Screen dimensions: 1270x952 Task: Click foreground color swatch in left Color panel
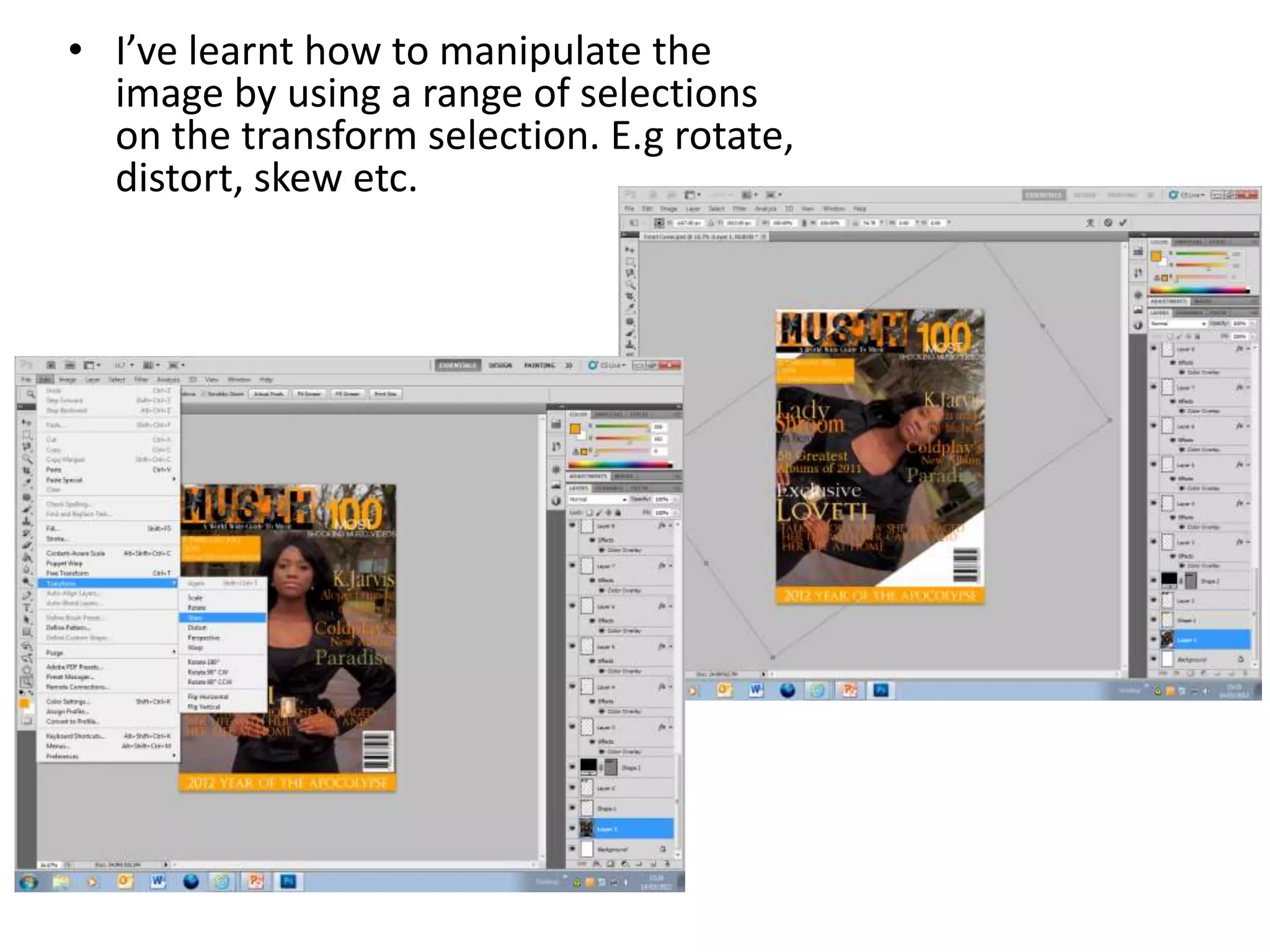(575, 428)
